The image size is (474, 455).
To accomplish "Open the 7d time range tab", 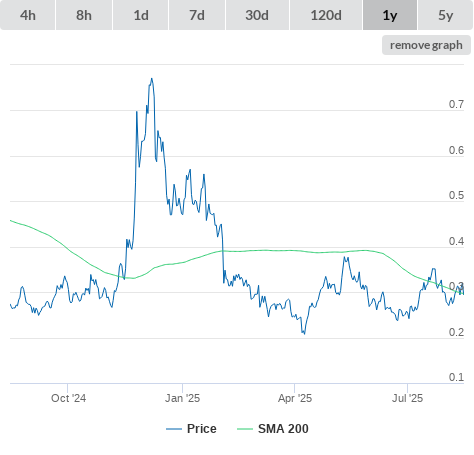I will pyautogui.click(x=197, y=15).
